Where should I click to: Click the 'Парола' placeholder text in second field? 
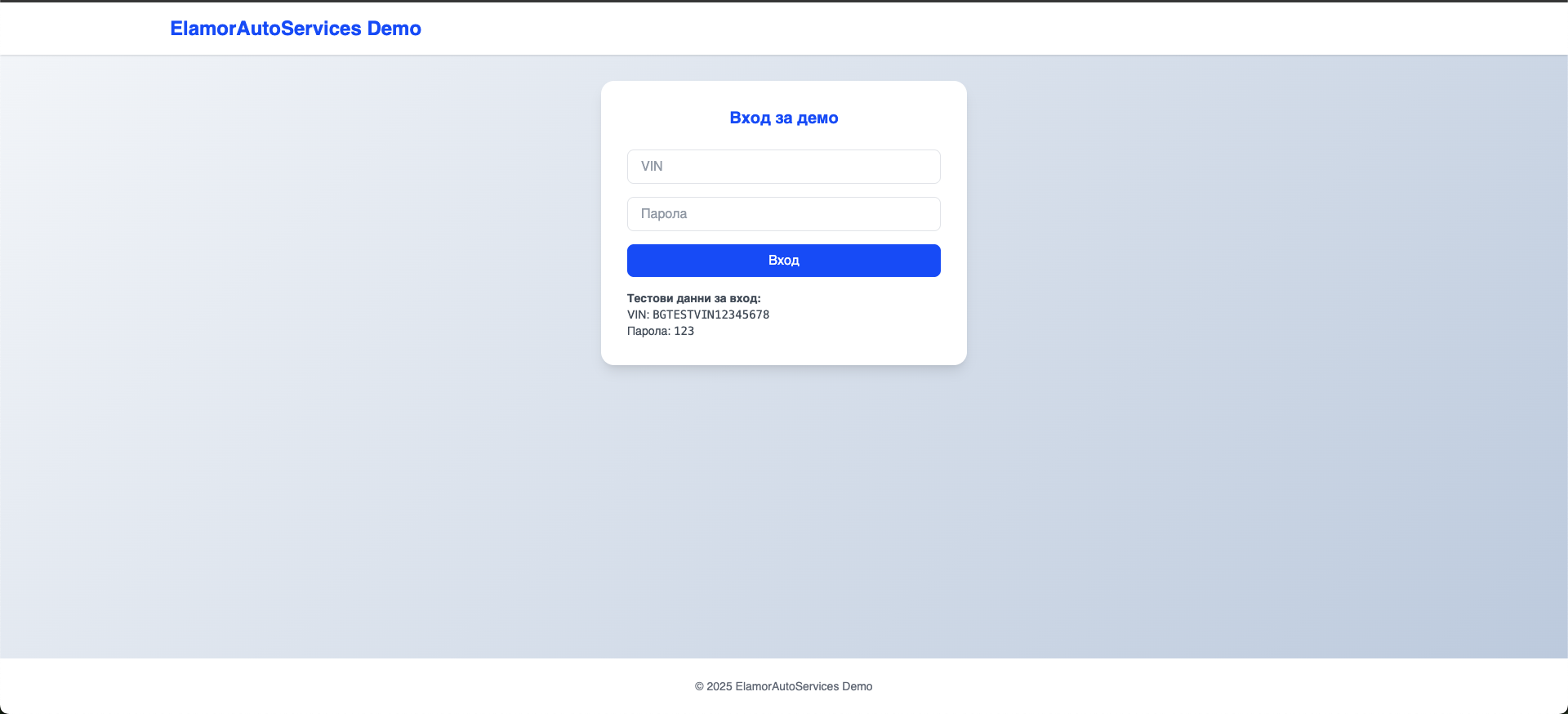[663, 214]
